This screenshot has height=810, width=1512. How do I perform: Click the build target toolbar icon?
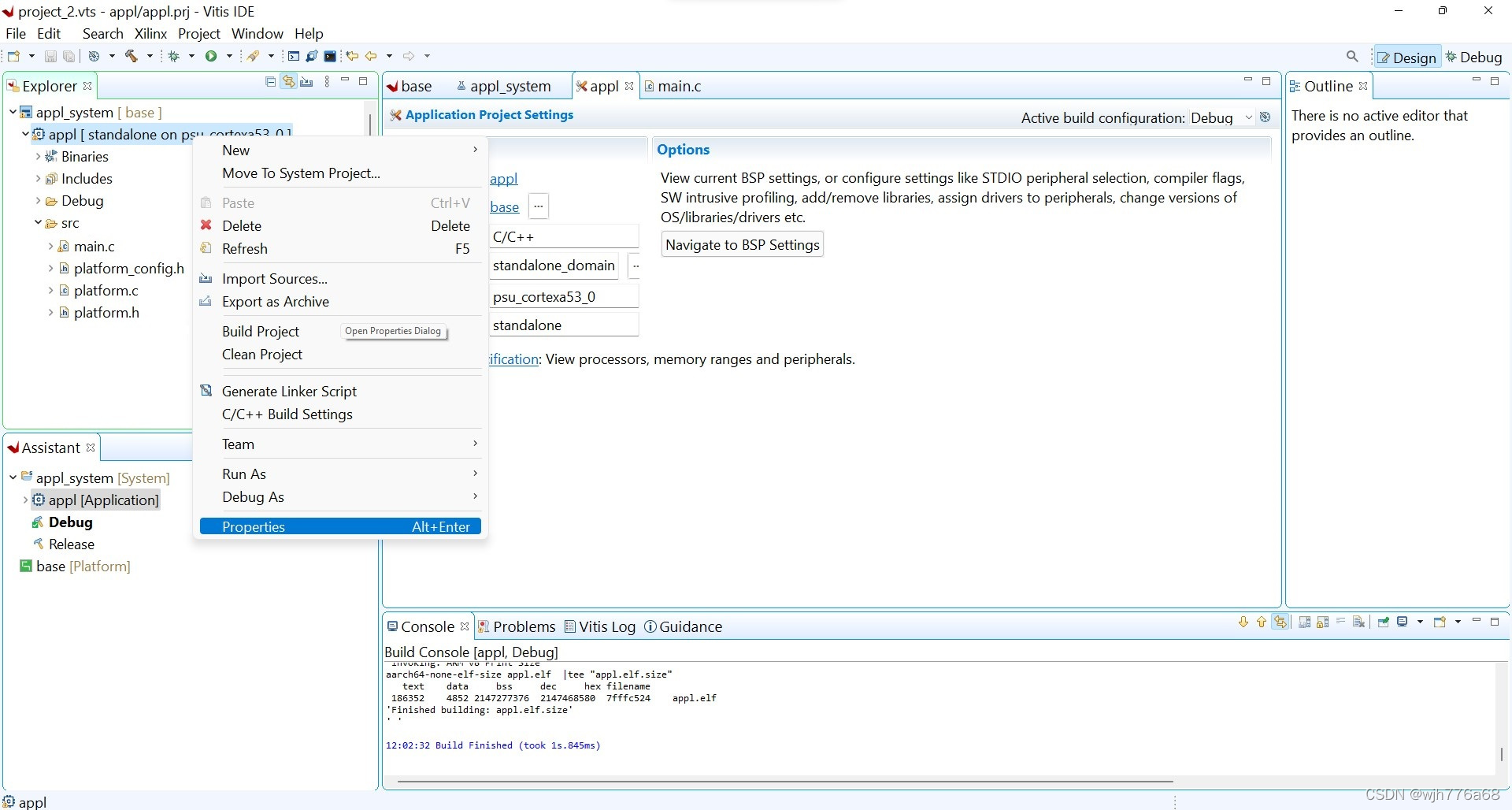[x=94, y=56]
